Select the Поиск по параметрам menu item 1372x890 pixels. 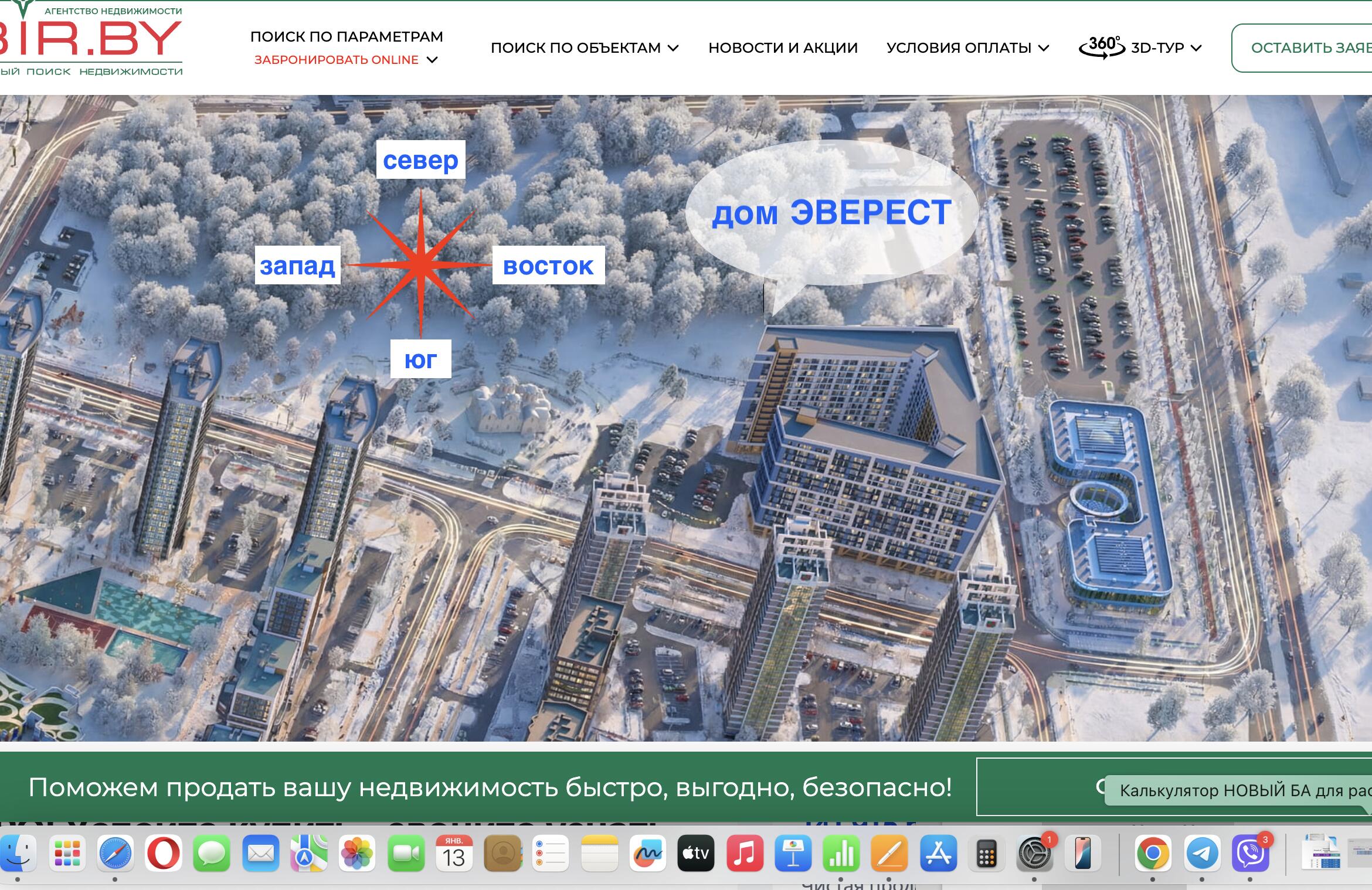click(347, 36)
